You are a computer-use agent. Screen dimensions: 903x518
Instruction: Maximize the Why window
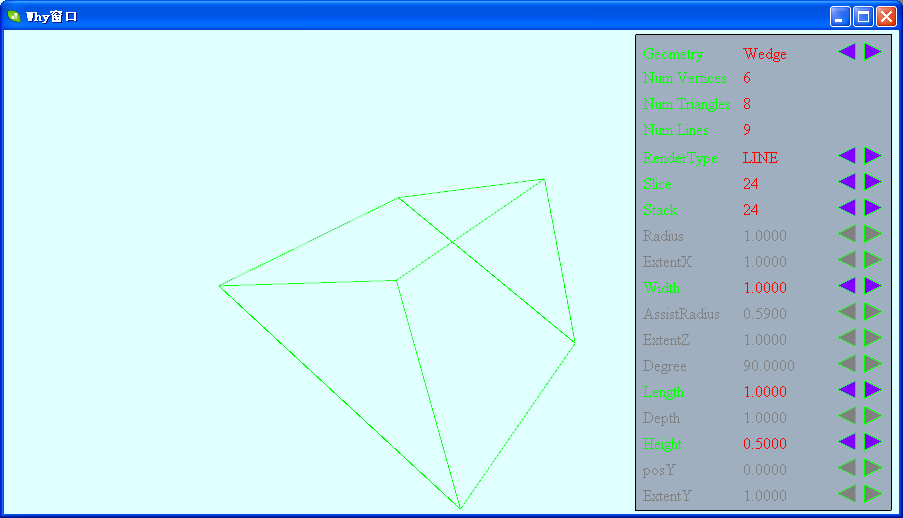point(863,17)
